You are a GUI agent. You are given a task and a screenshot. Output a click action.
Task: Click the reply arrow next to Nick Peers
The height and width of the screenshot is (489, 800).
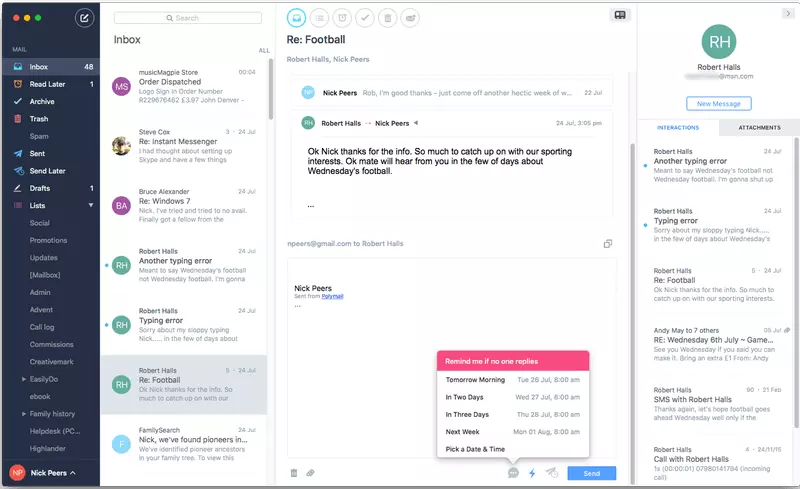416,123
